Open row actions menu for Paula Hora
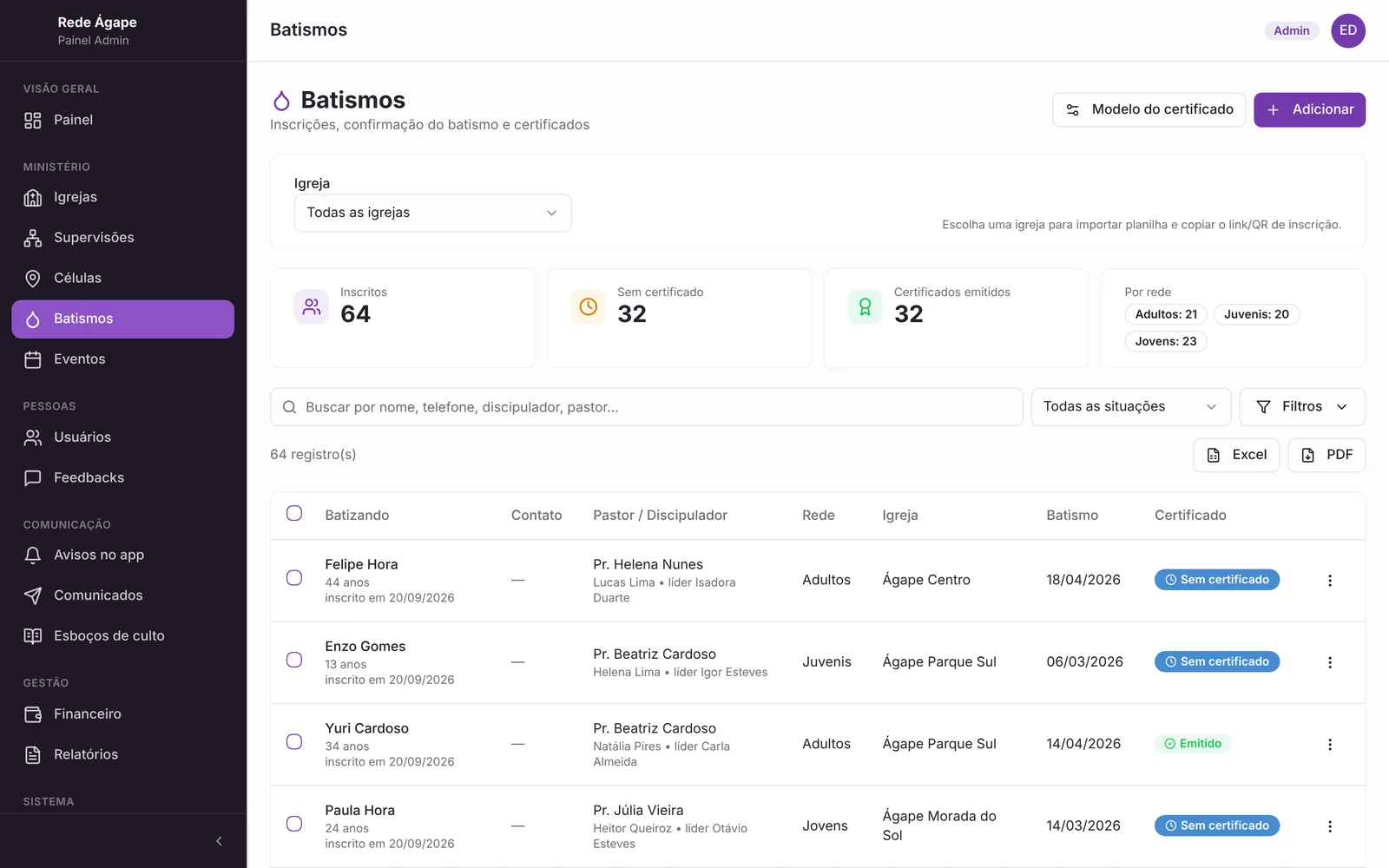1389x868 pixels. point(1330,826)
